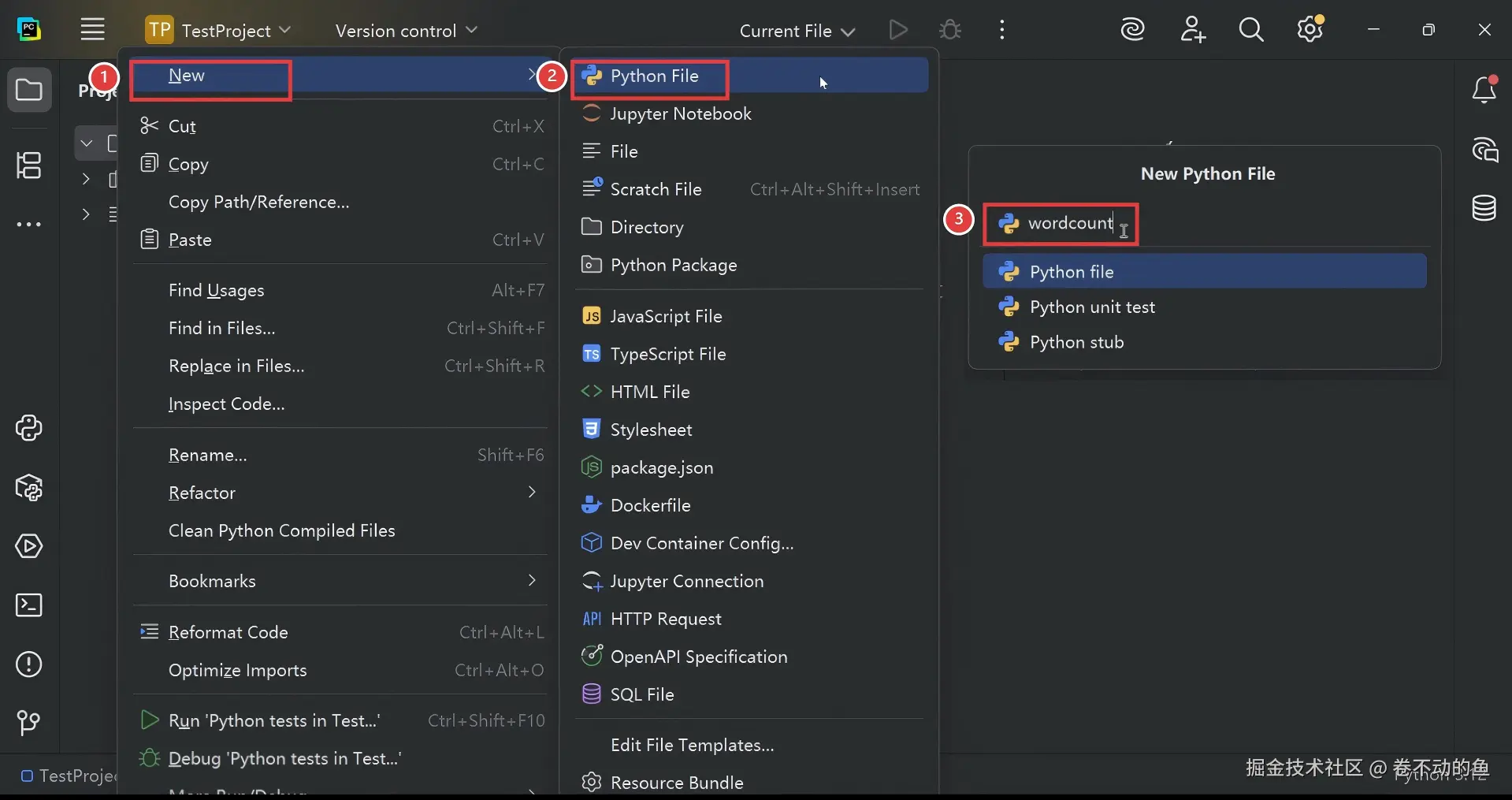The width and height of the screenshot is (1512, 800).
Task: Open the Project tool window folder icon
Action: click(x=29, y=91)
